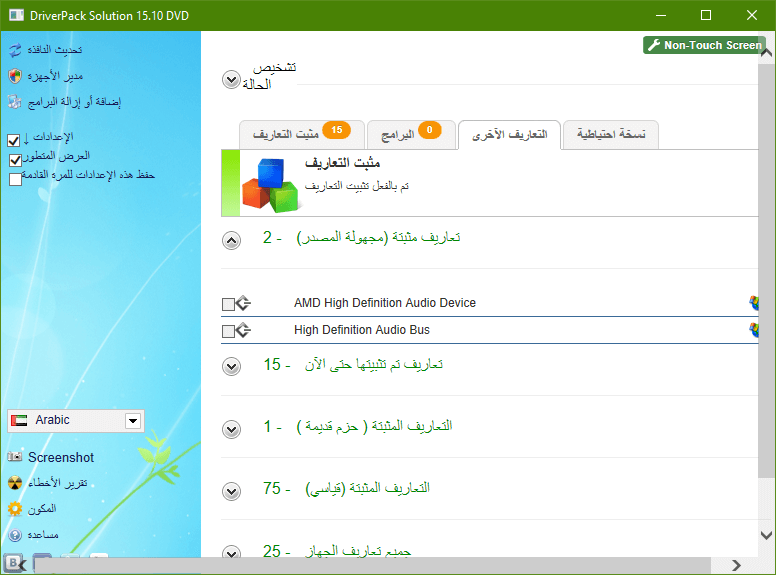Screen dimensions: 776x575
Task: Click the vertical scrollbar up arrow
Action: point(766,52)
